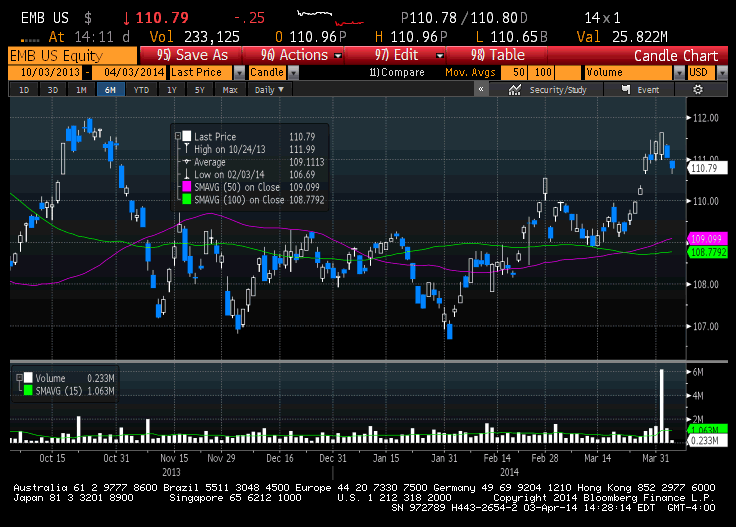Click the Average 109.1113 legend row

253,162
